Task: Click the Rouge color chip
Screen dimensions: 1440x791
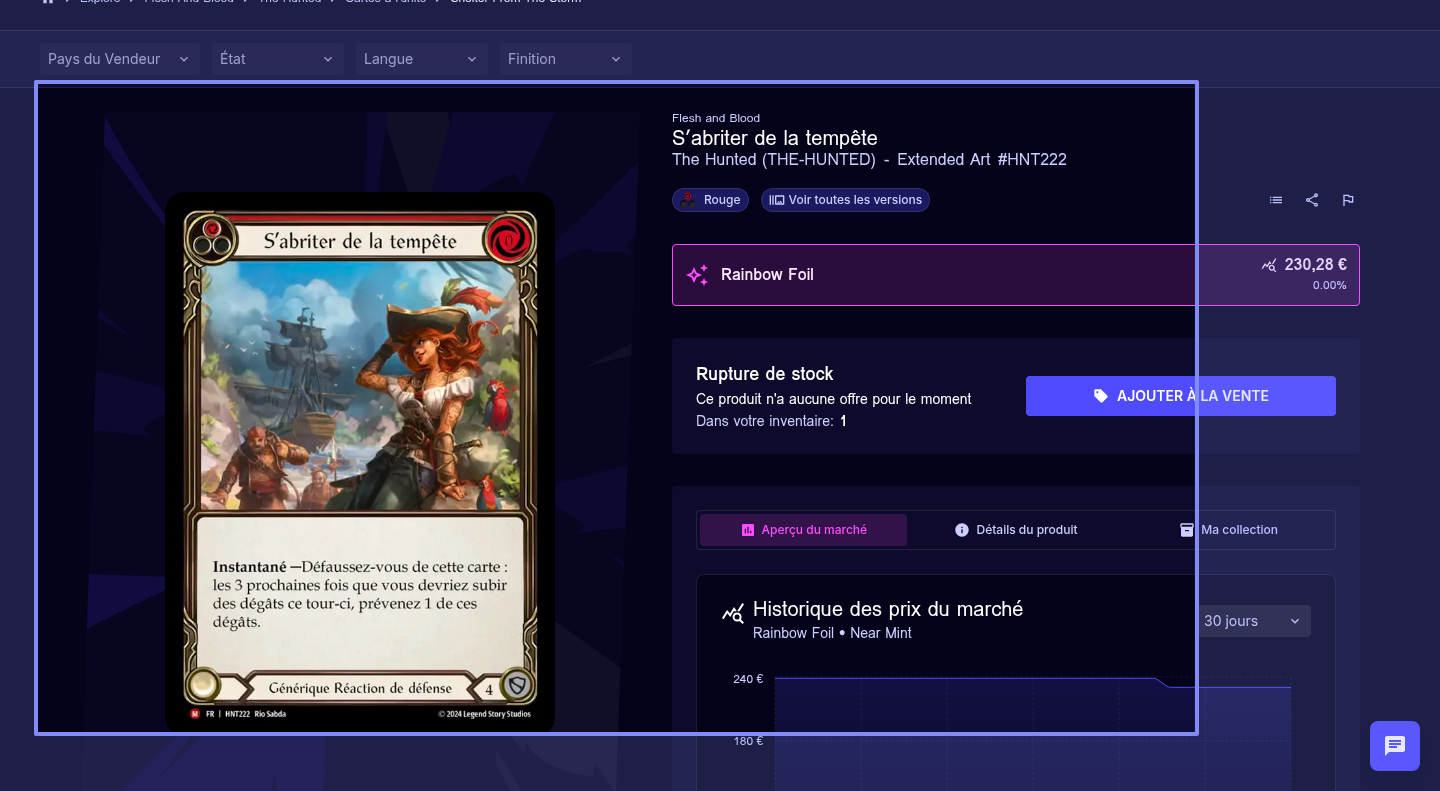Action: 711,200
